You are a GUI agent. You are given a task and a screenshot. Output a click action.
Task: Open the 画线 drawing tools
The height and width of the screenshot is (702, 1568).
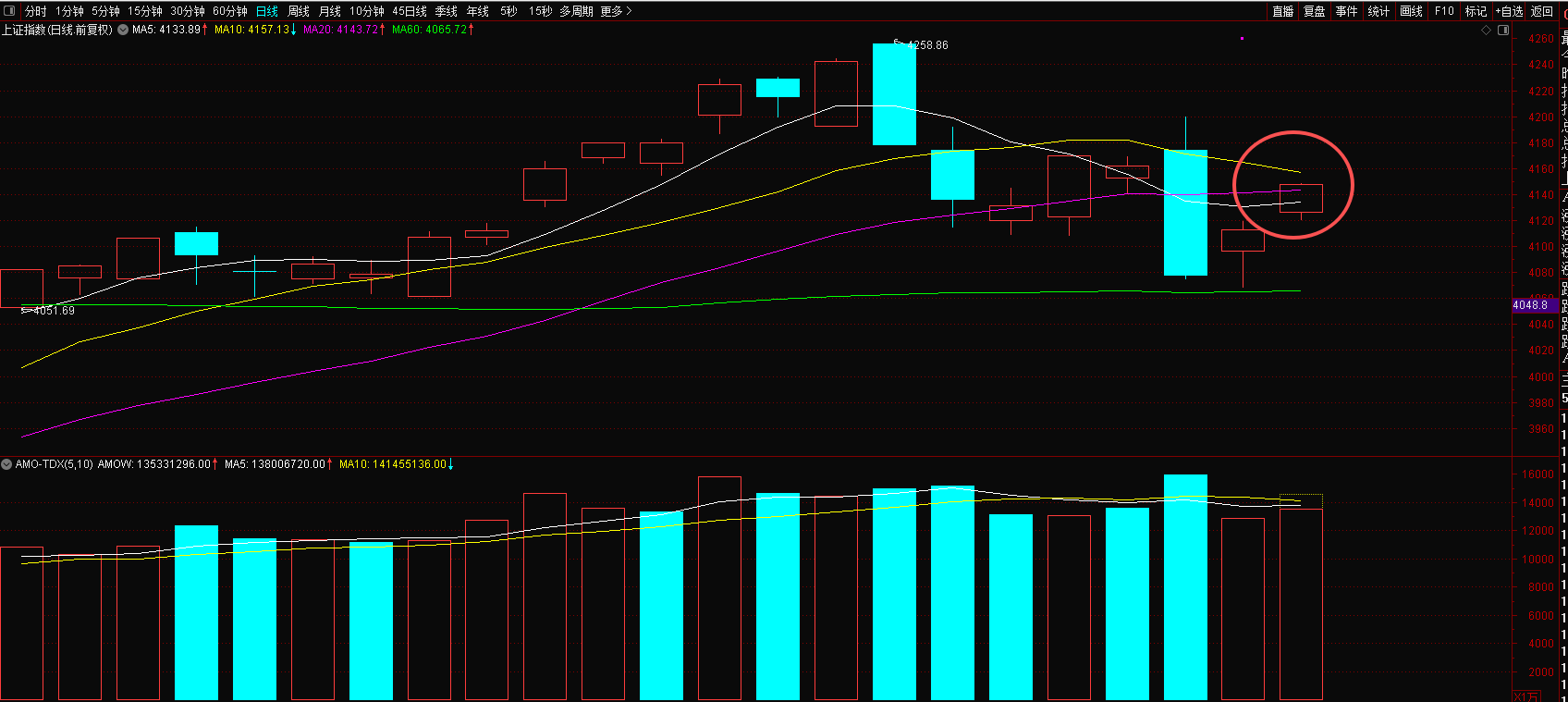(1412, 11)
